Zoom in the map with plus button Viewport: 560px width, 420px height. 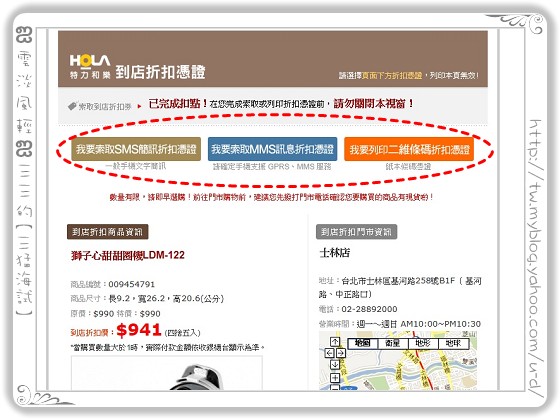point(335,378)
